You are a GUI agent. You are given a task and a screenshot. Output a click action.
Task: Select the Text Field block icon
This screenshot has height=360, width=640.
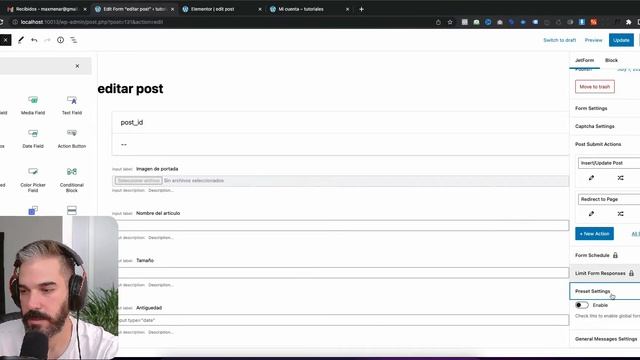pos(72,100)
